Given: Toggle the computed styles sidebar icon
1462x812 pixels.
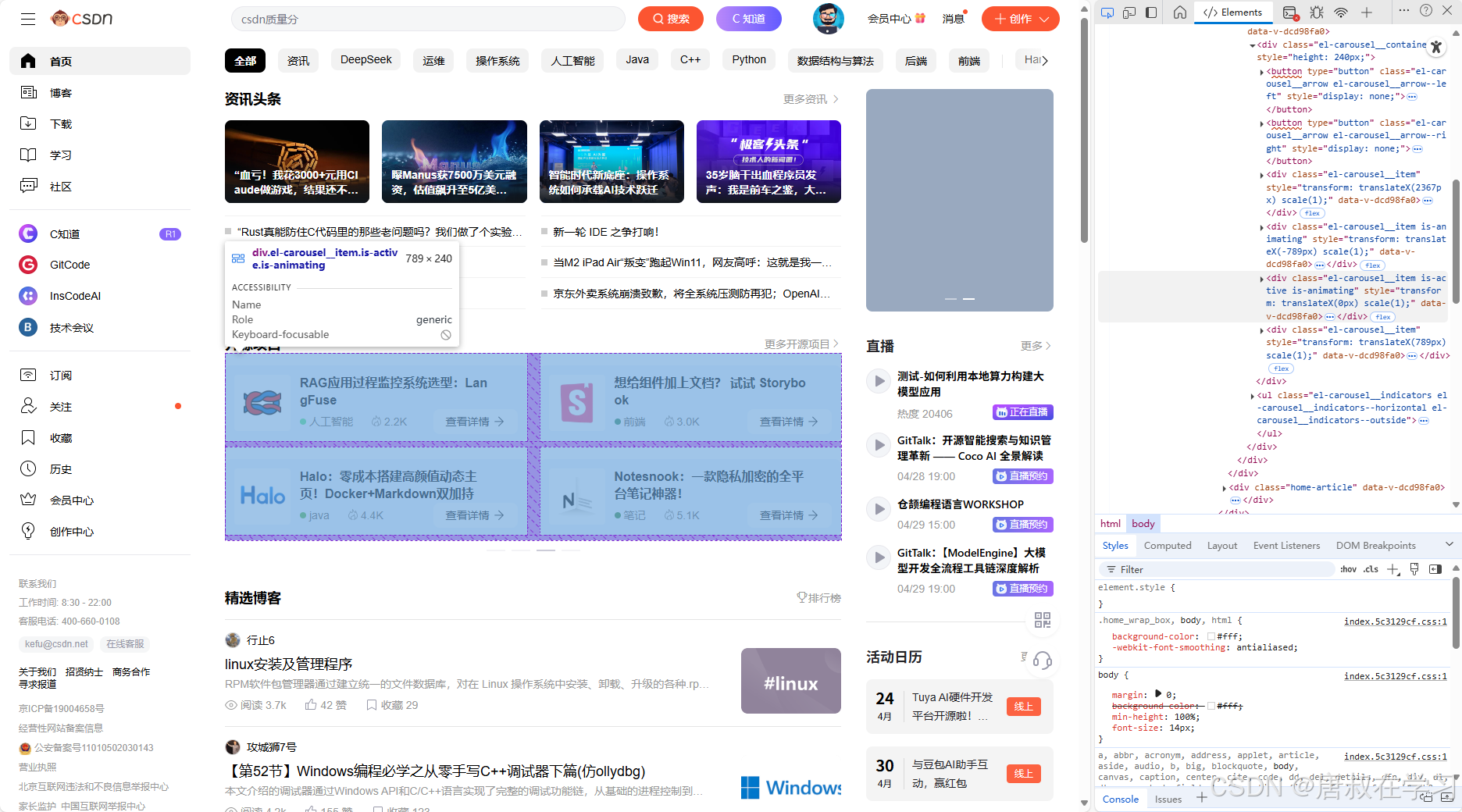Looking at the screenshot, I should click(x=1435, y=569).
